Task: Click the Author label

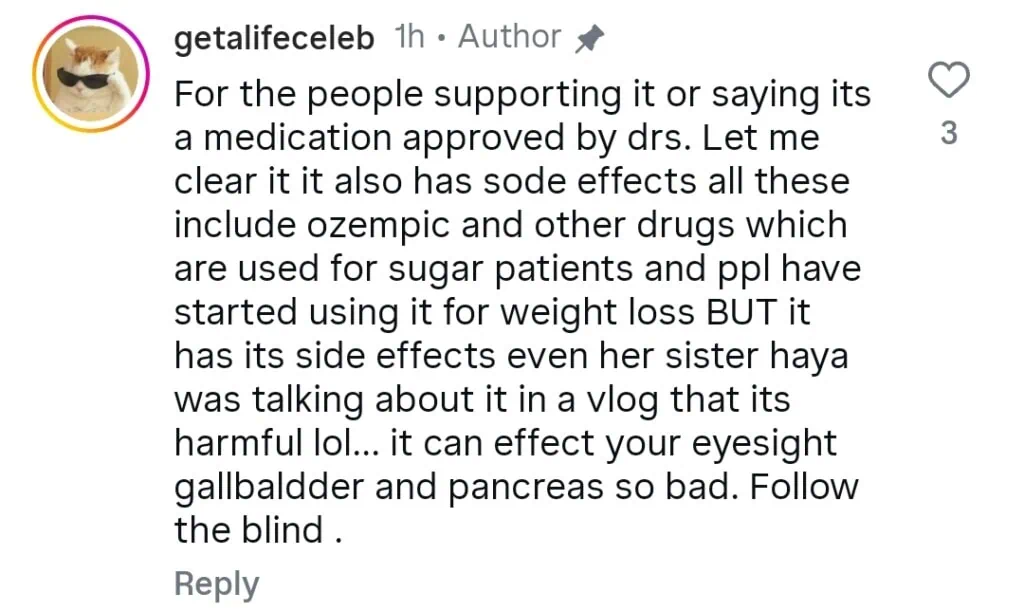Action: [509, 38]
